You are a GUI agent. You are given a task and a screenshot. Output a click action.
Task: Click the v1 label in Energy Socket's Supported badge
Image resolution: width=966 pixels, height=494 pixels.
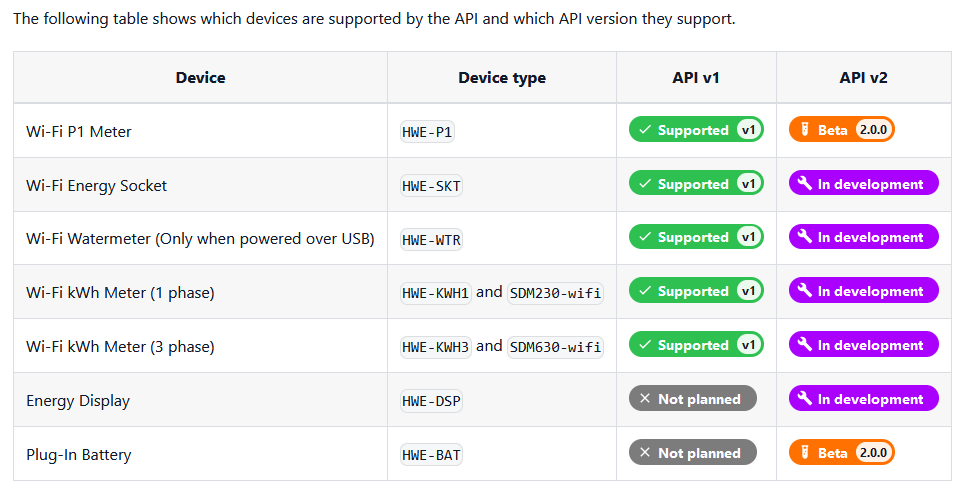pyautogui.click(x=749, y=183)
